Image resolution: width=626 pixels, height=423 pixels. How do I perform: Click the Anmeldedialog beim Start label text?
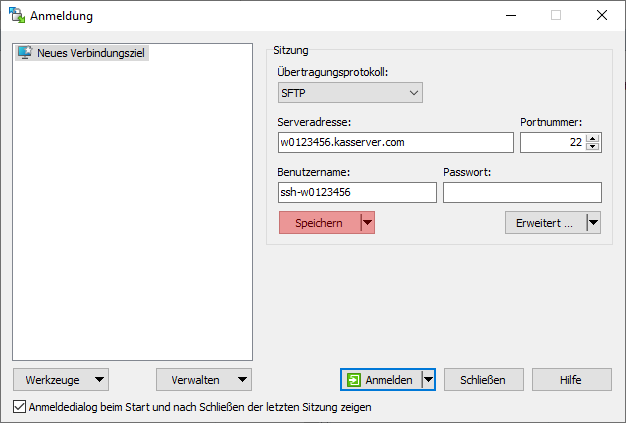(200, 407)
